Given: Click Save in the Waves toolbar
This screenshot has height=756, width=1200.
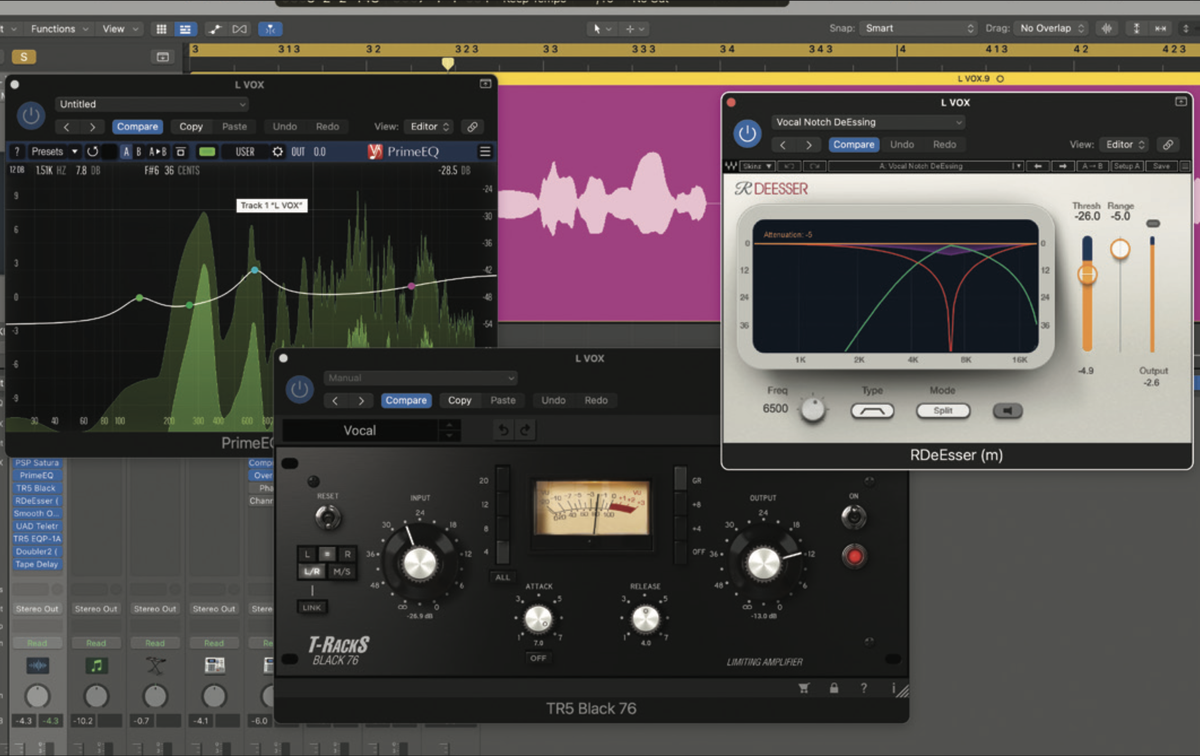Looking at the screenshot, I should coord(1162,165).
